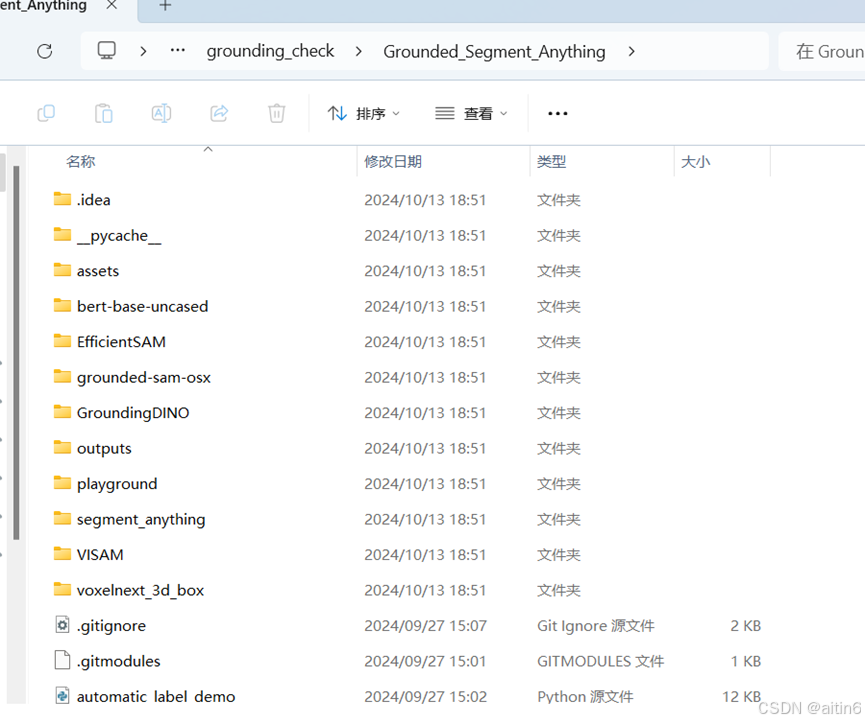Image resolution: width=865 pixels, height=723 pixels.
Task: Click the Delete trash icon
Action: 276,114
